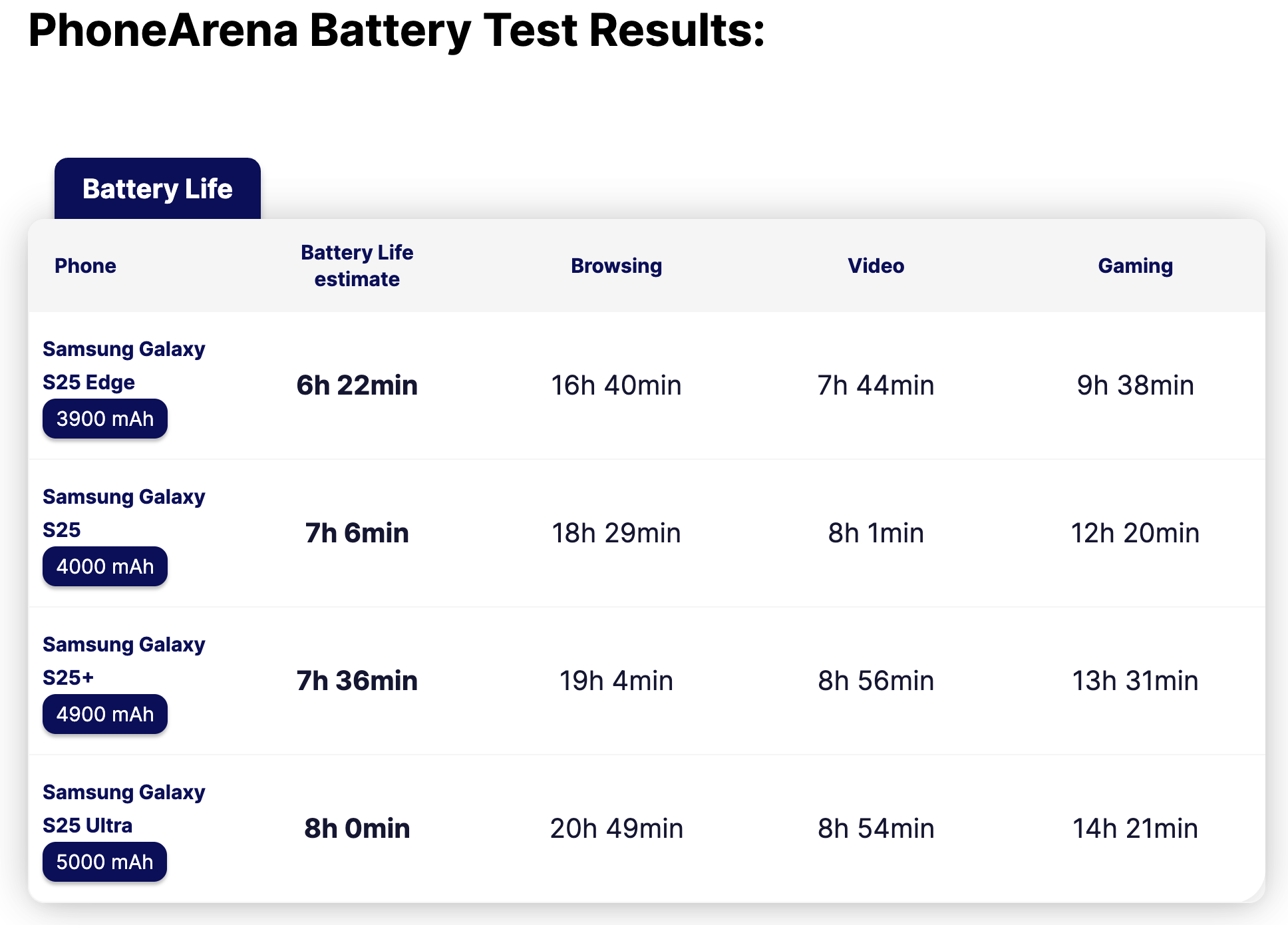
Task: Click the Video column header
Action: 876,266
